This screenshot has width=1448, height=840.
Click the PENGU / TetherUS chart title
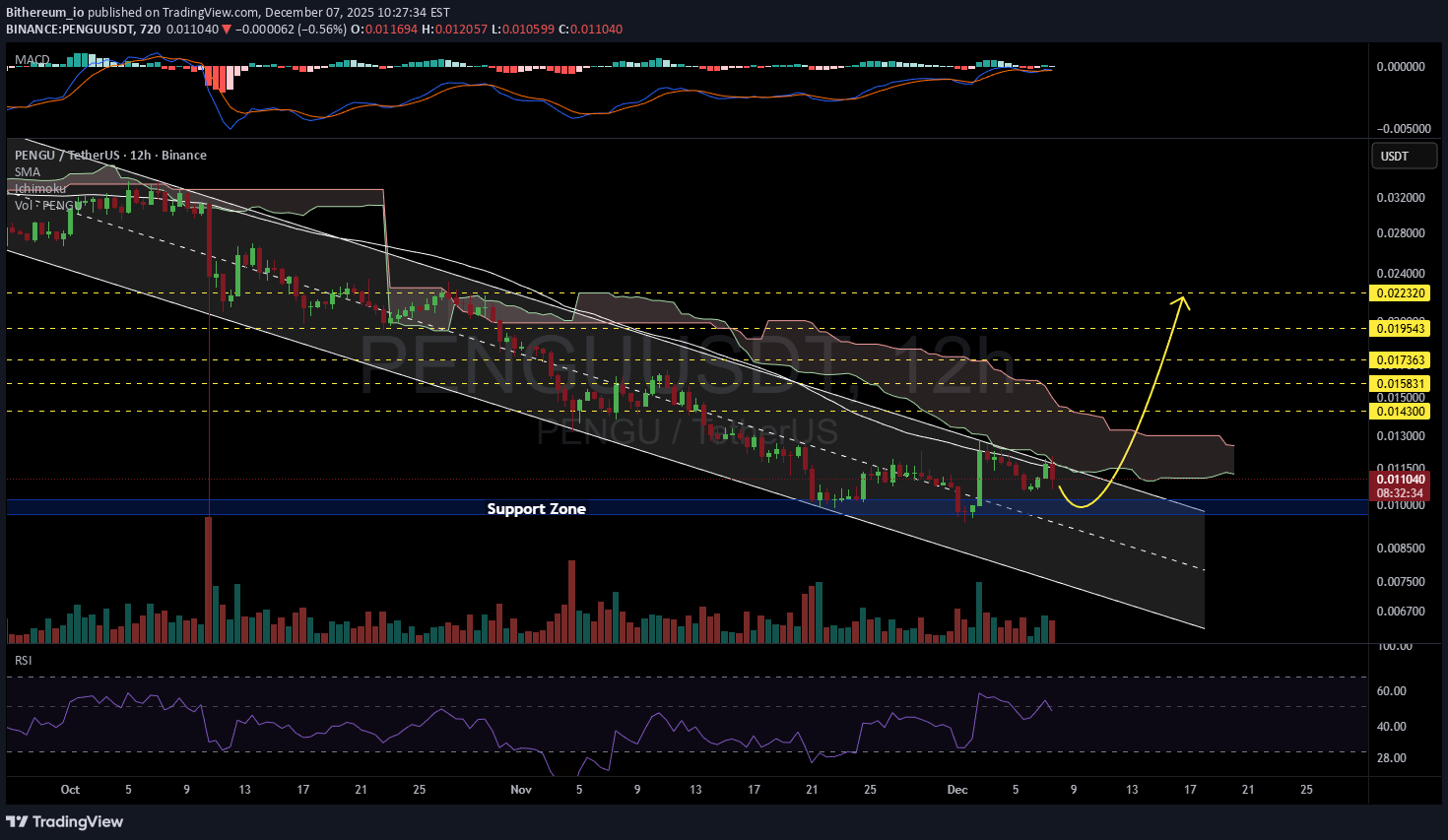click(x=110, y=156)
